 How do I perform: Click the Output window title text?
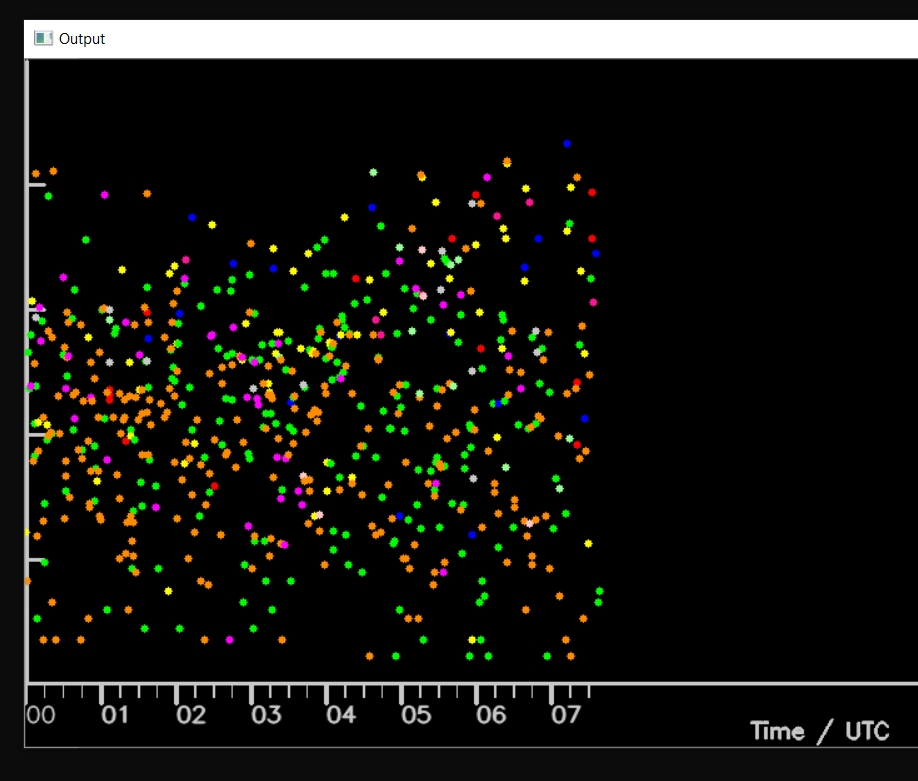pyautogui.click(x=82, y=39)
